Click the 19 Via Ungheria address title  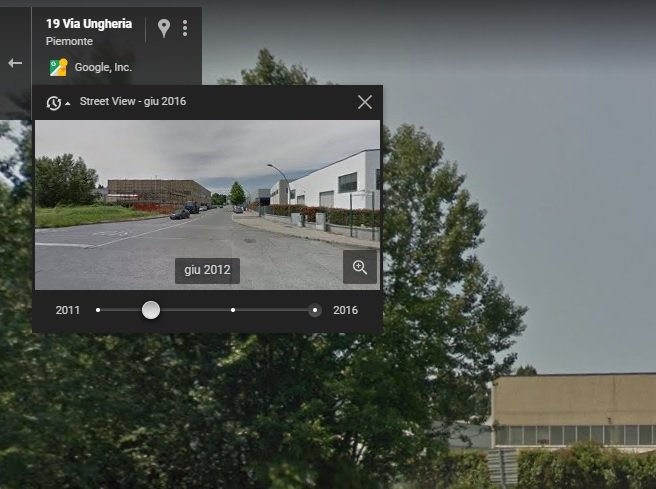tap(89, 24)
